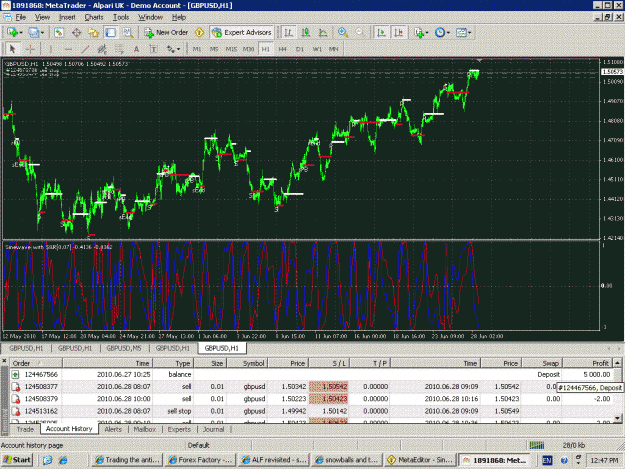The height and width of the screenshot is (469, 625).
Task: Toggle the Chart Shift icon
Action: click(399, 33)
